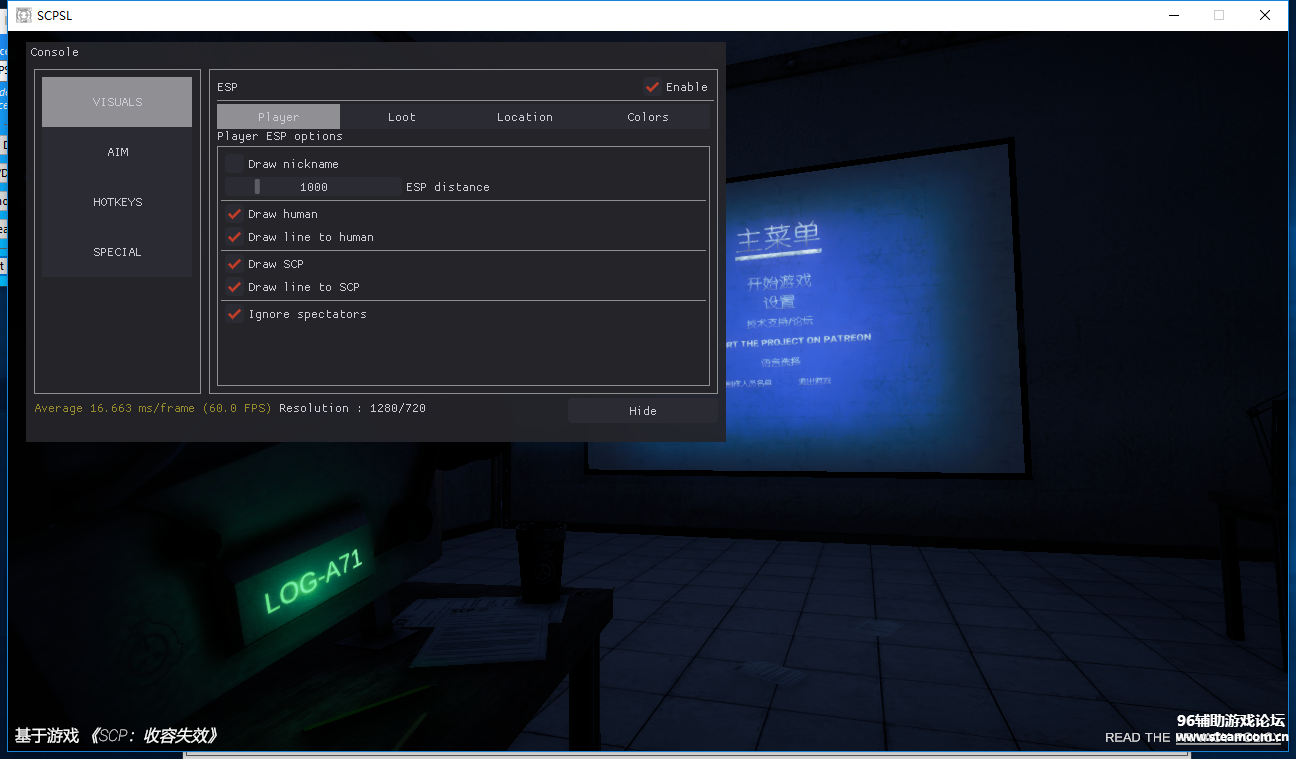1296x759 pixels.
Task: Switch to the Colors tab
Action: (648, 117)
